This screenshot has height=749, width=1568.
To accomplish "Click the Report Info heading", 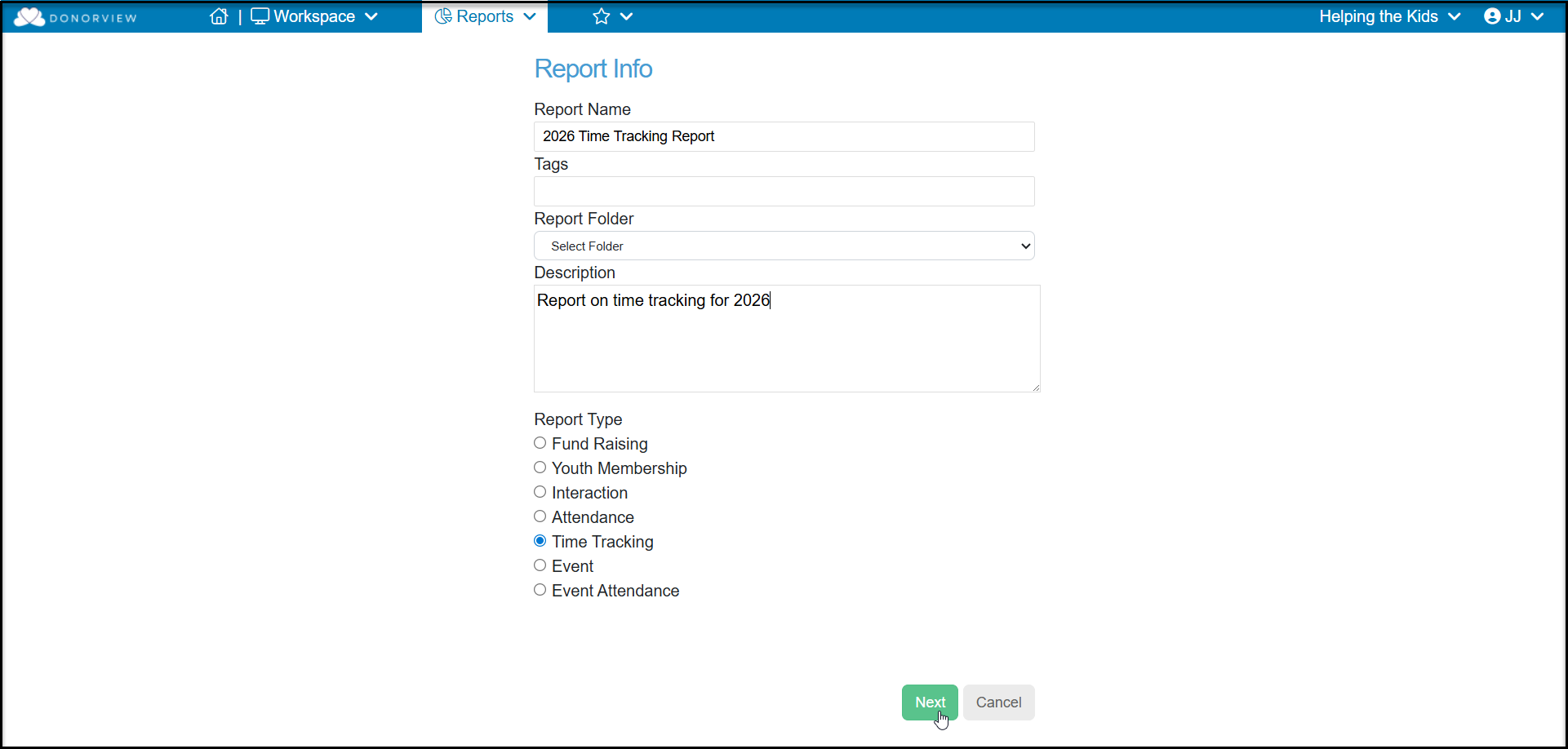I will [593, 69].
